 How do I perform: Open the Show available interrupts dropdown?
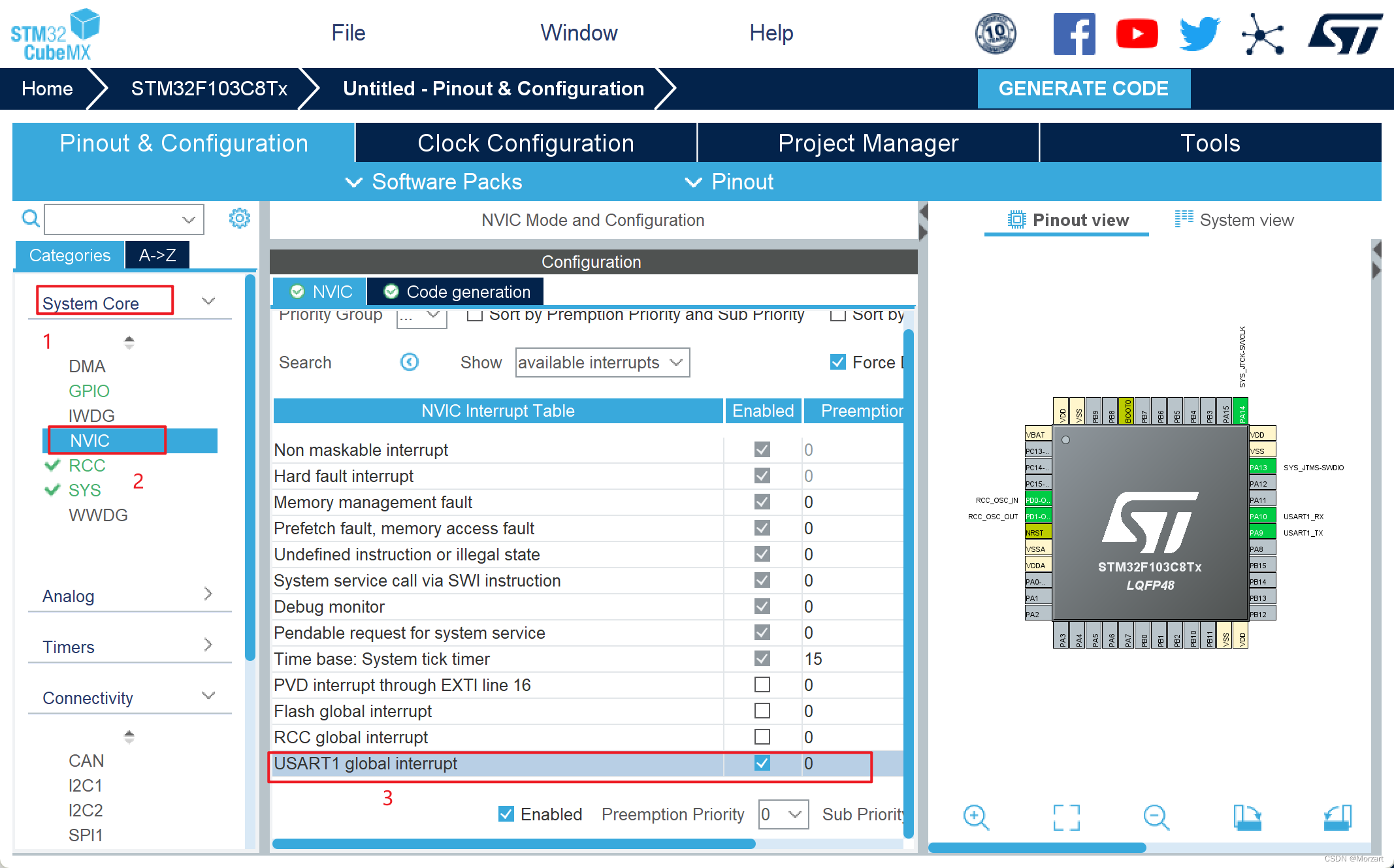click(602, 362)
